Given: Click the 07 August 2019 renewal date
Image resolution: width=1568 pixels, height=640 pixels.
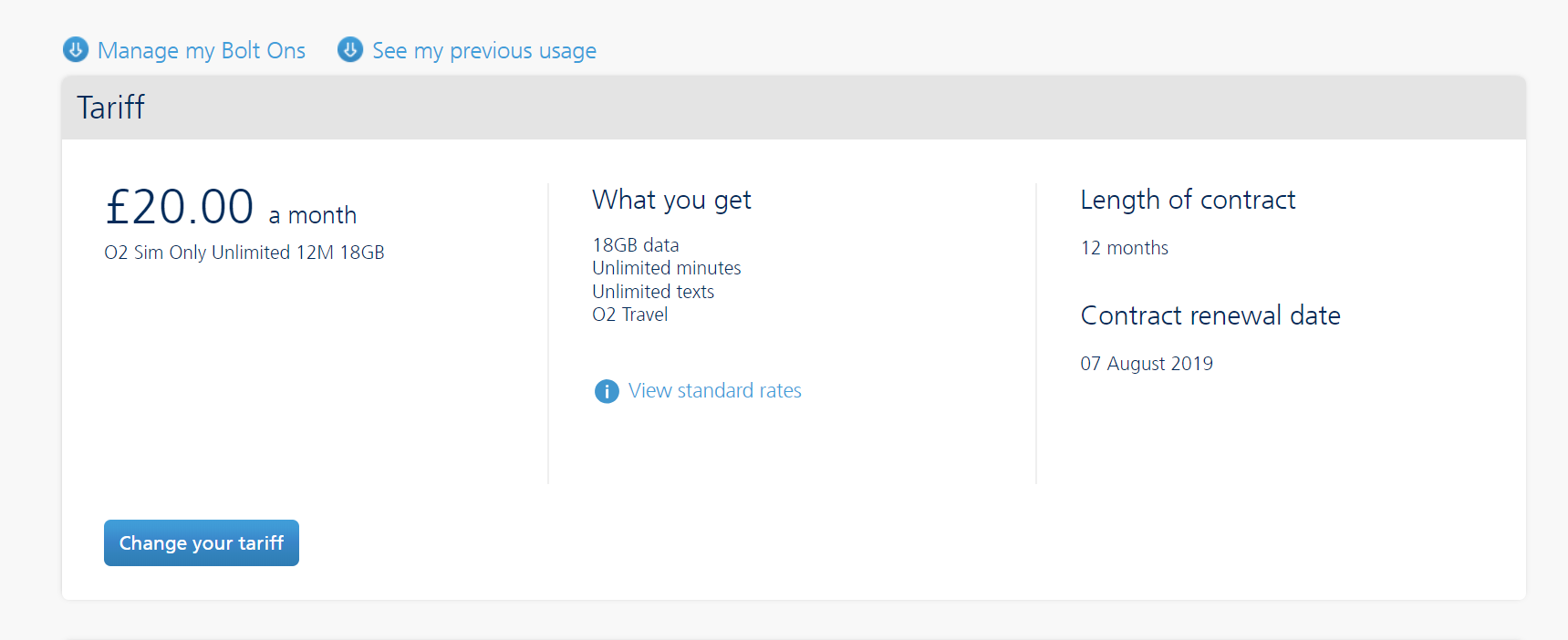Looking at the screenshot, I should click(1146, 364).
